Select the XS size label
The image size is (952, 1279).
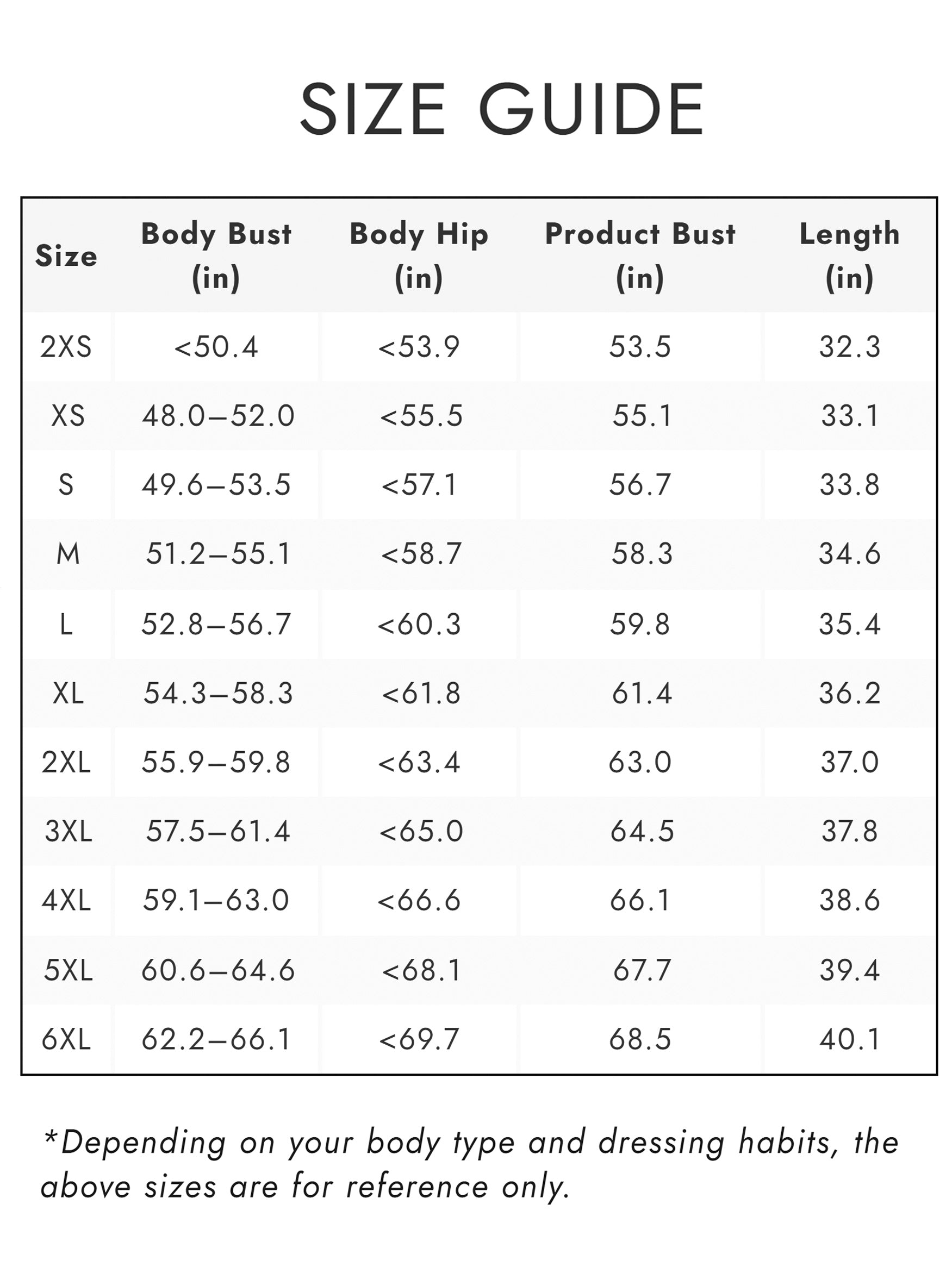click(x=67, y=415)
